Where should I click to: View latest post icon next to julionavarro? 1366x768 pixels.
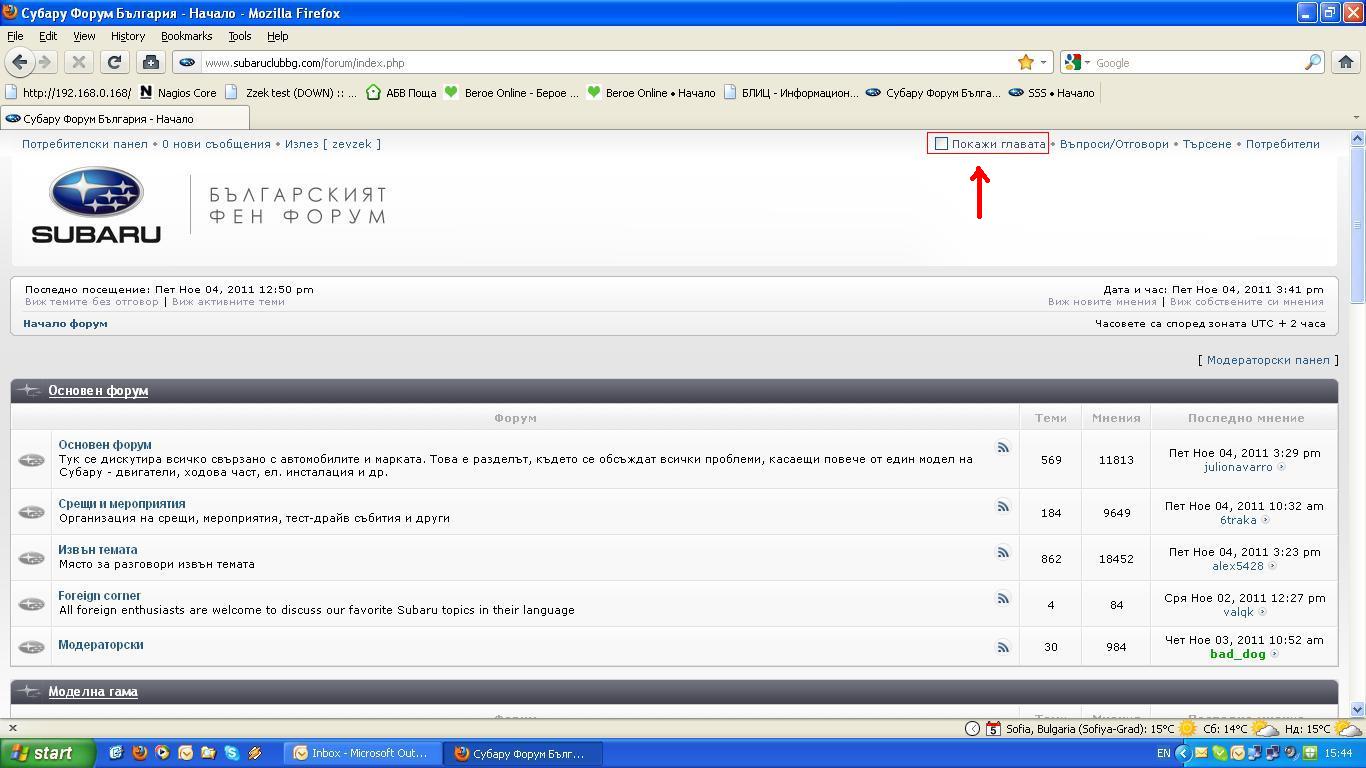coord(1281,467)
